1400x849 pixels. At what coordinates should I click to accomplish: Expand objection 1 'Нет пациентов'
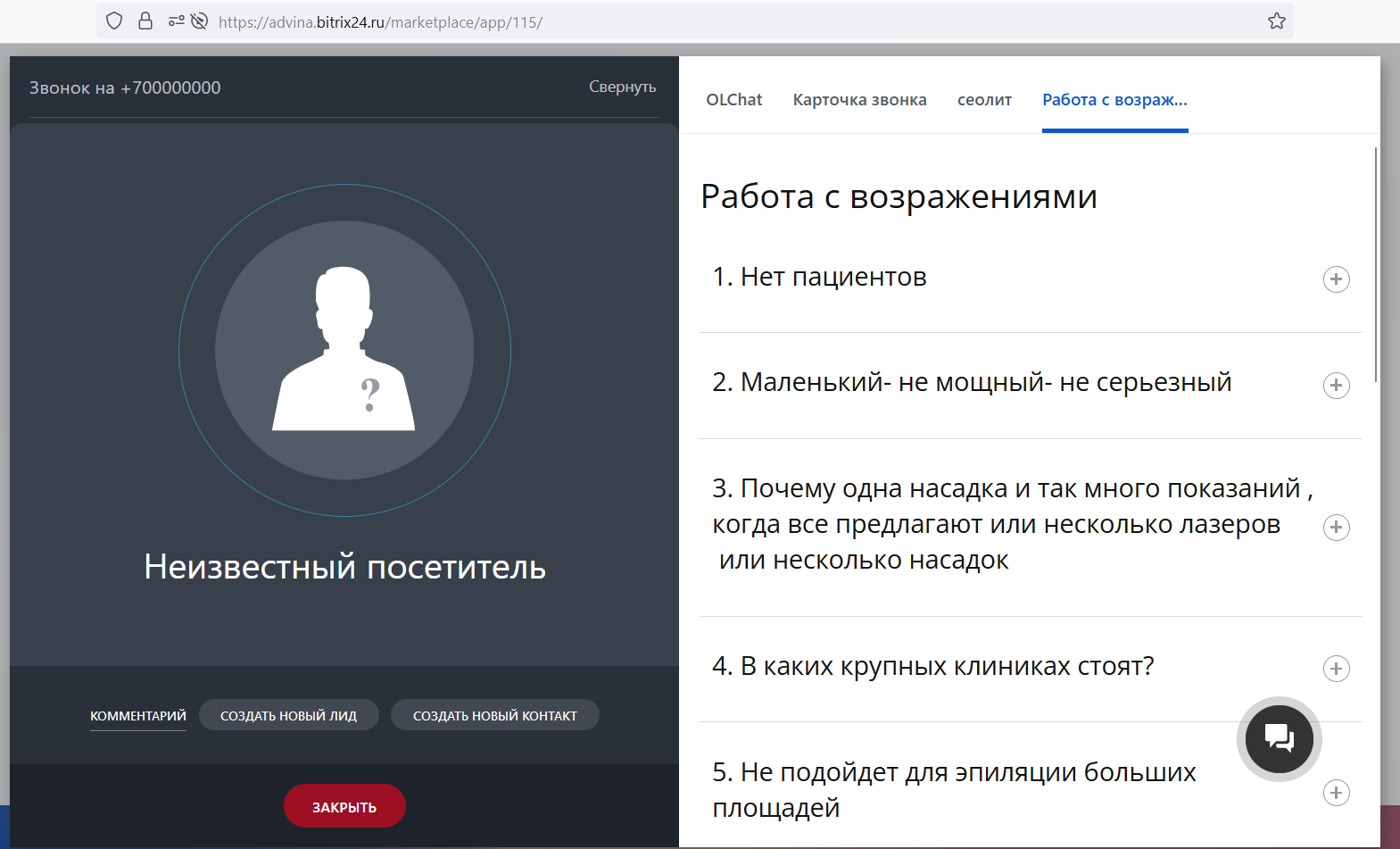[x=1335, y=279]
